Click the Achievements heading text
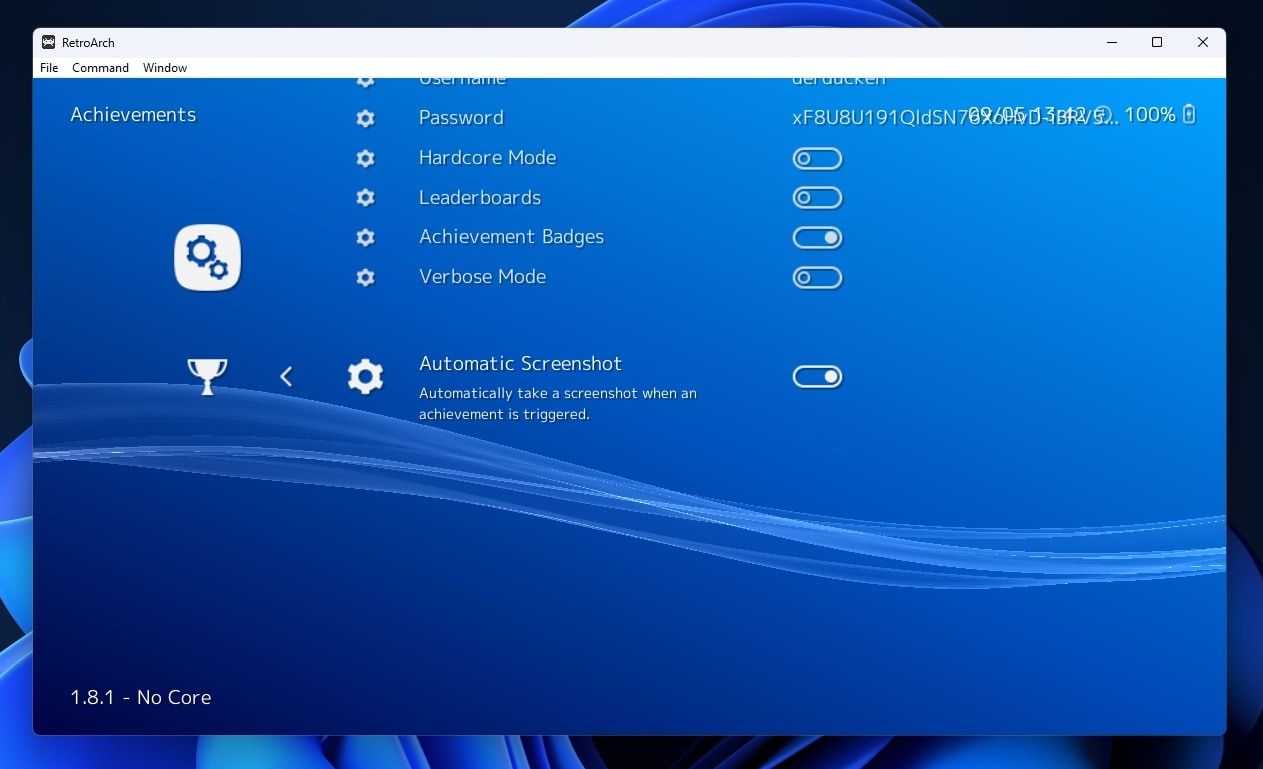Screen dimensions: 1263x769 click(133, 115)
